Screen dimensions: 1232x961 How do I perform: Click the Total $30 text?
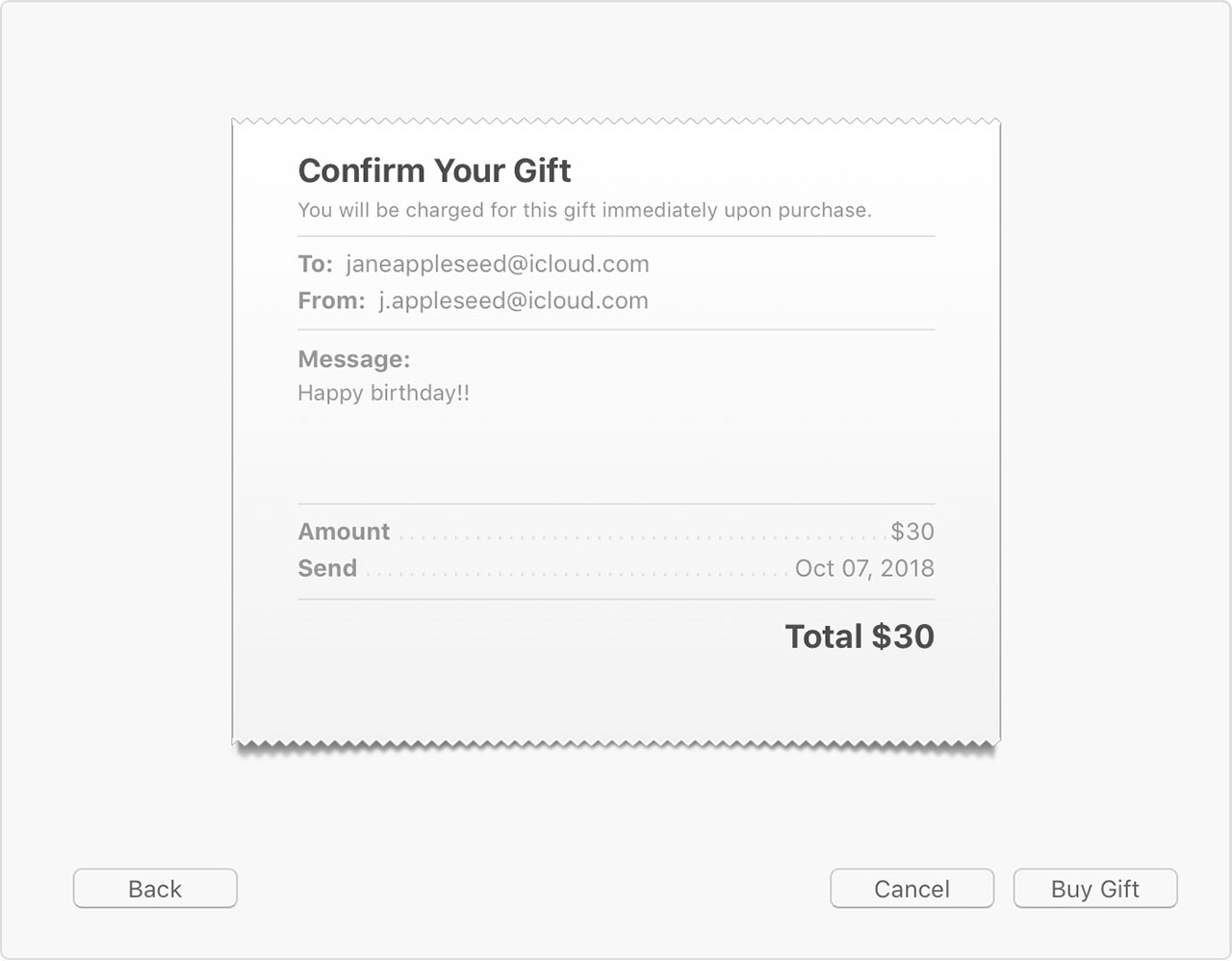(860, 636)
